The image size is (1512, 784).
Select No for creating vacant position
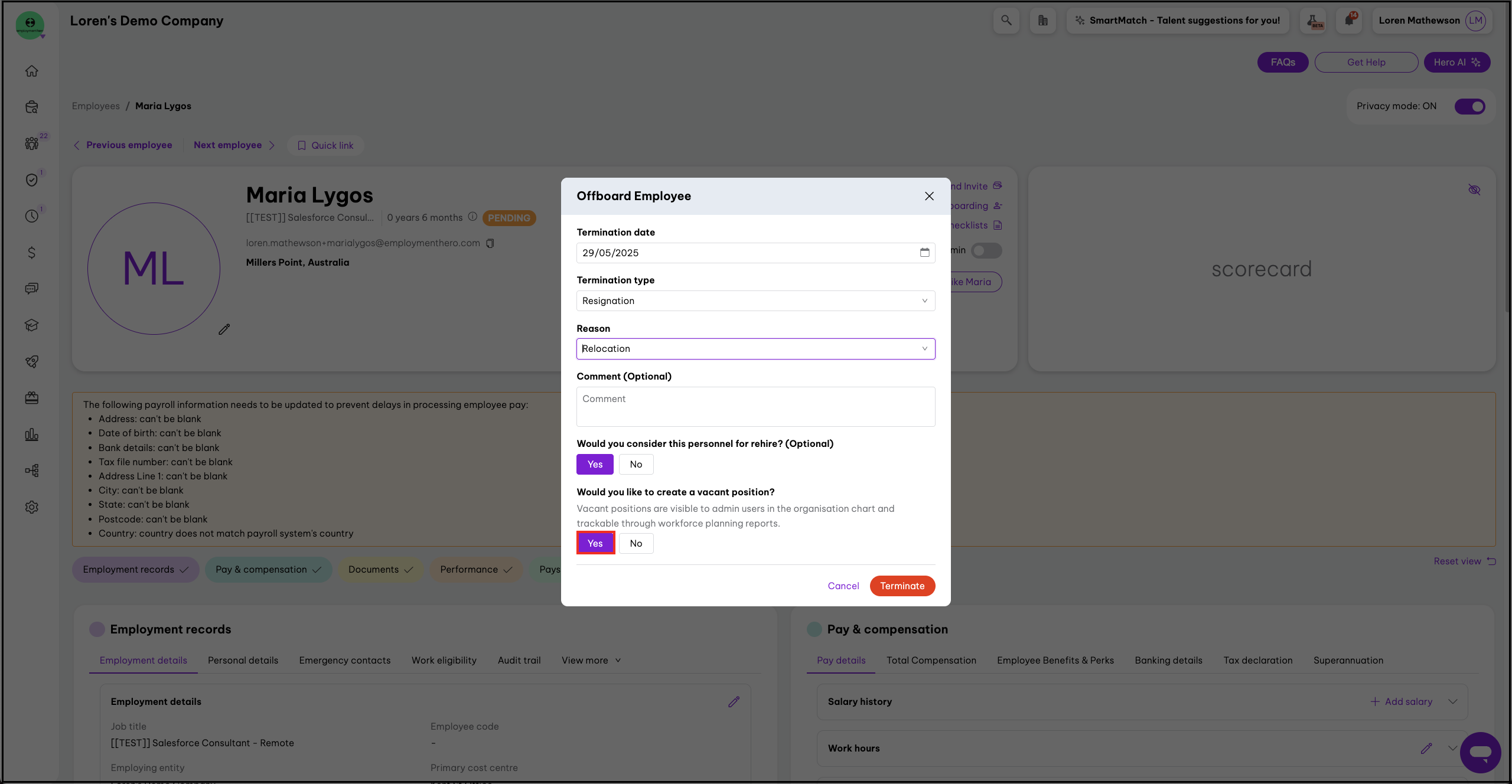pos(636,544)
